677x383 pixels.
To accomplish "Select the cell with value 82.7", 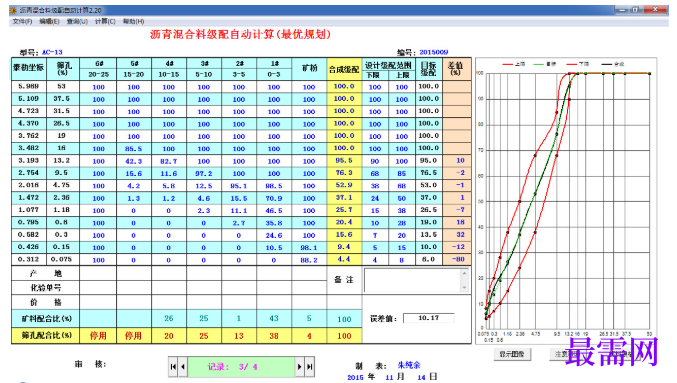I will click(x=169, y=161).
